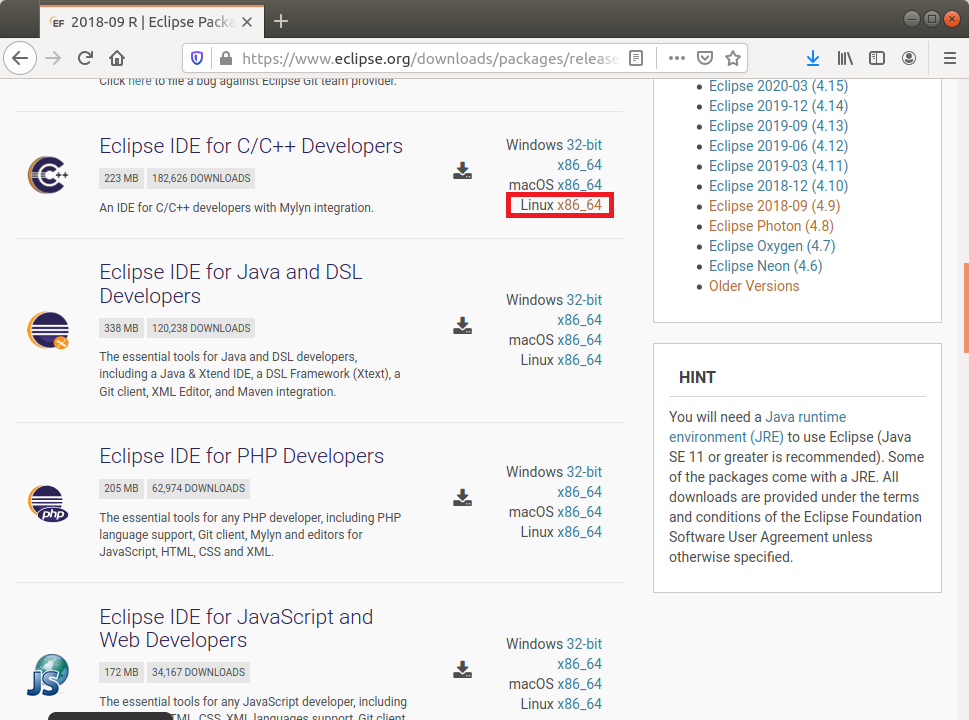Screen dimensions: 969x720
Task: Bookmark this page with the star
Action: [733, 58]
